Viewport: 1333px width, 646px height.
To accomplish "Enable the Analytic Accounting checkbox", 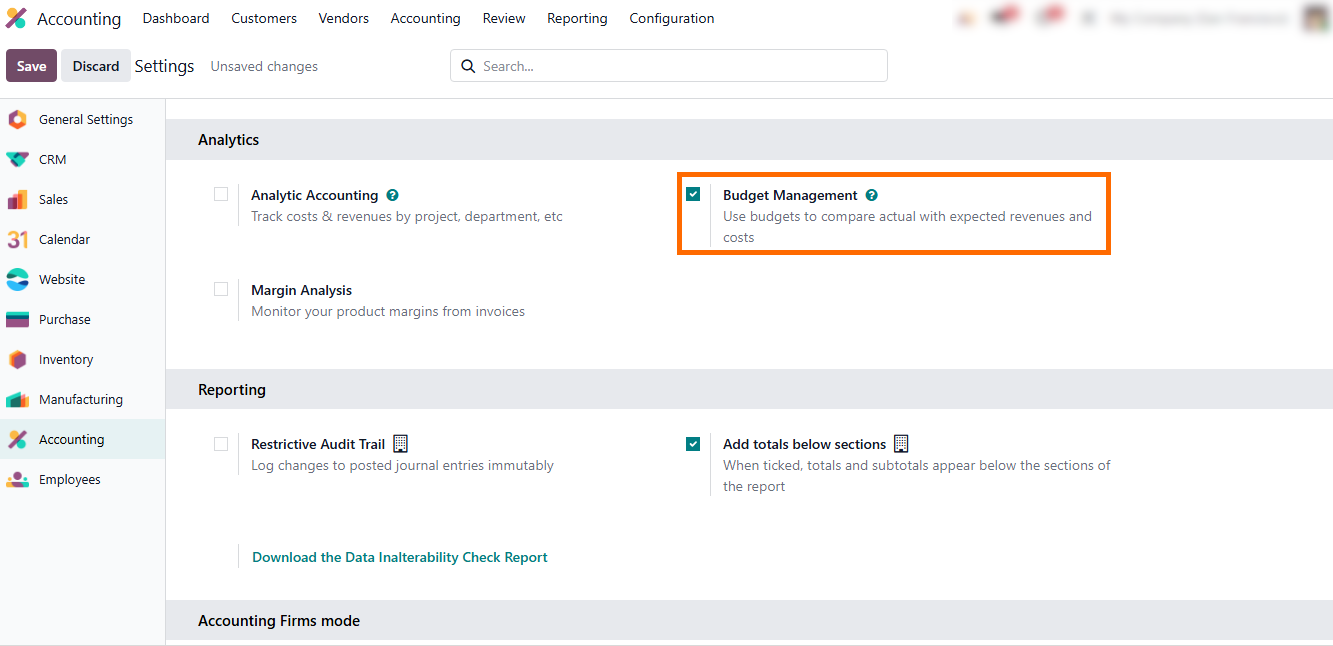I will (221, 195).
